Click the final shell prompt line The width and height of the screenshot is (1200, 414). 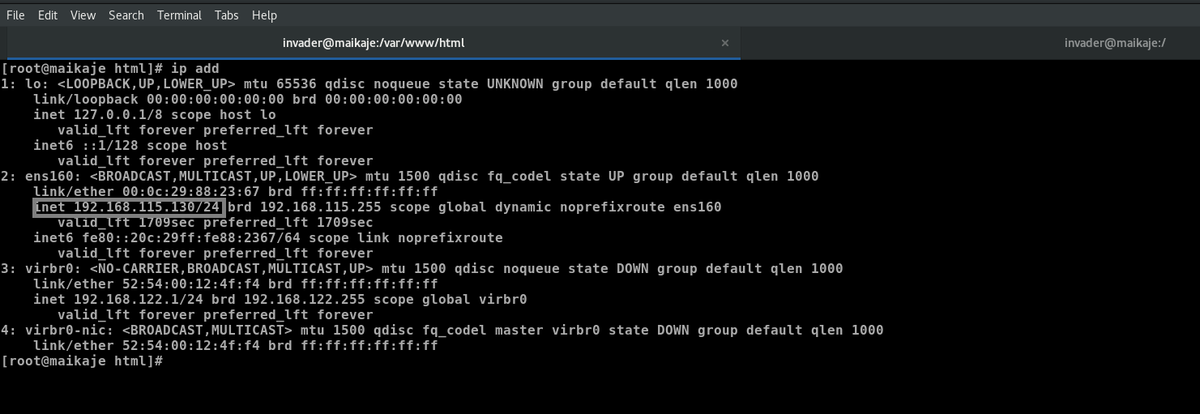[x=82, y=360]
